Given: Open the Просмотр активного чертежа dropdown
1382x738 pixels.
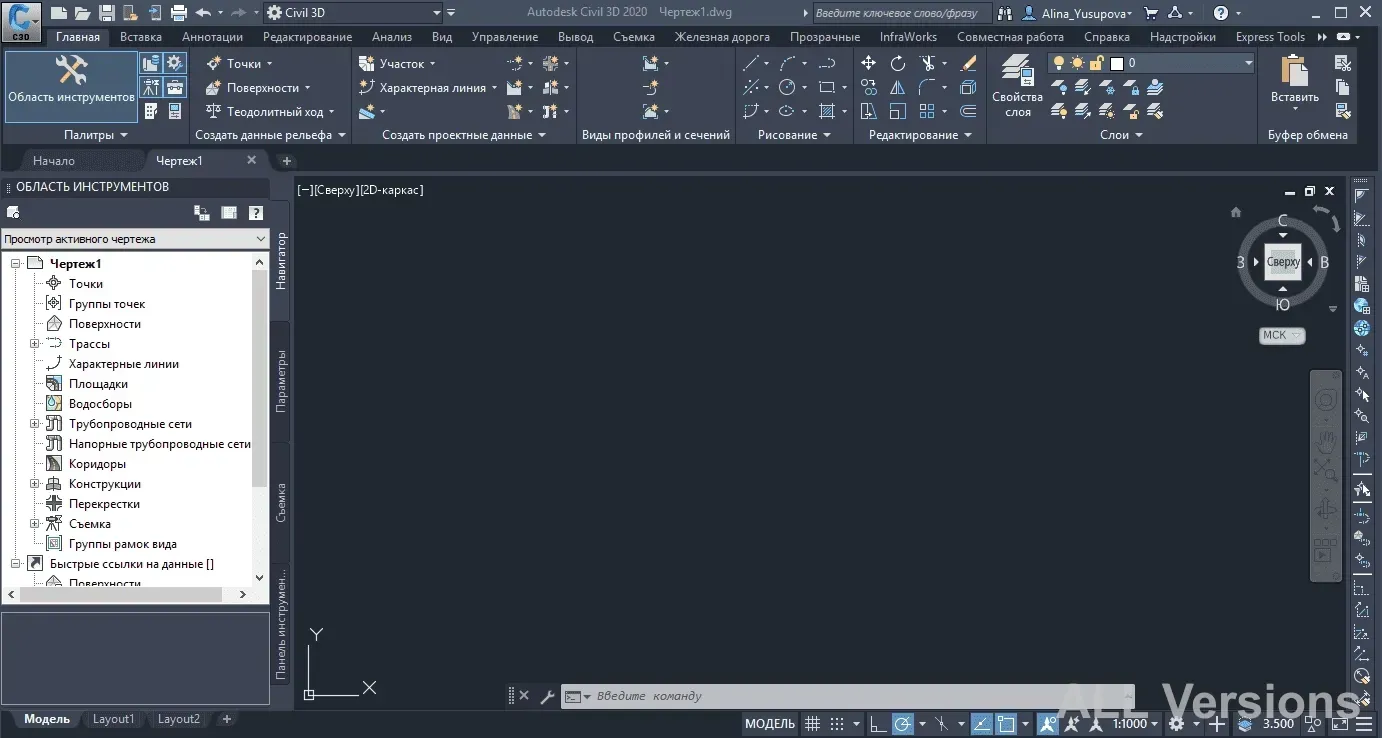Looking at the screenshot, I should [135, 239].
